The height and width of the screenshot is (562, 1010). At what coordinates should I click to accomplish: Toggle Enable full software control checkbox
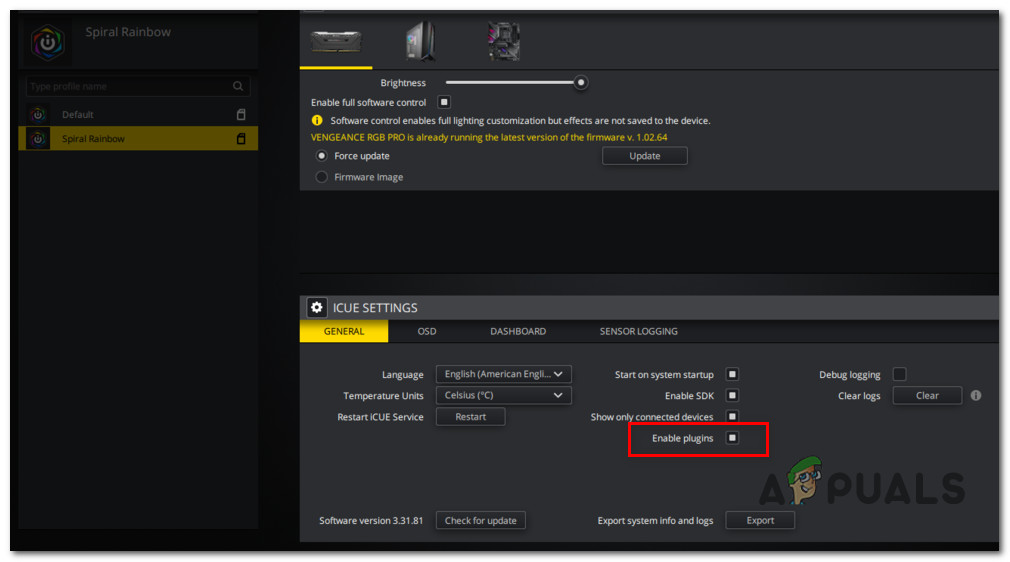[444, 102]
